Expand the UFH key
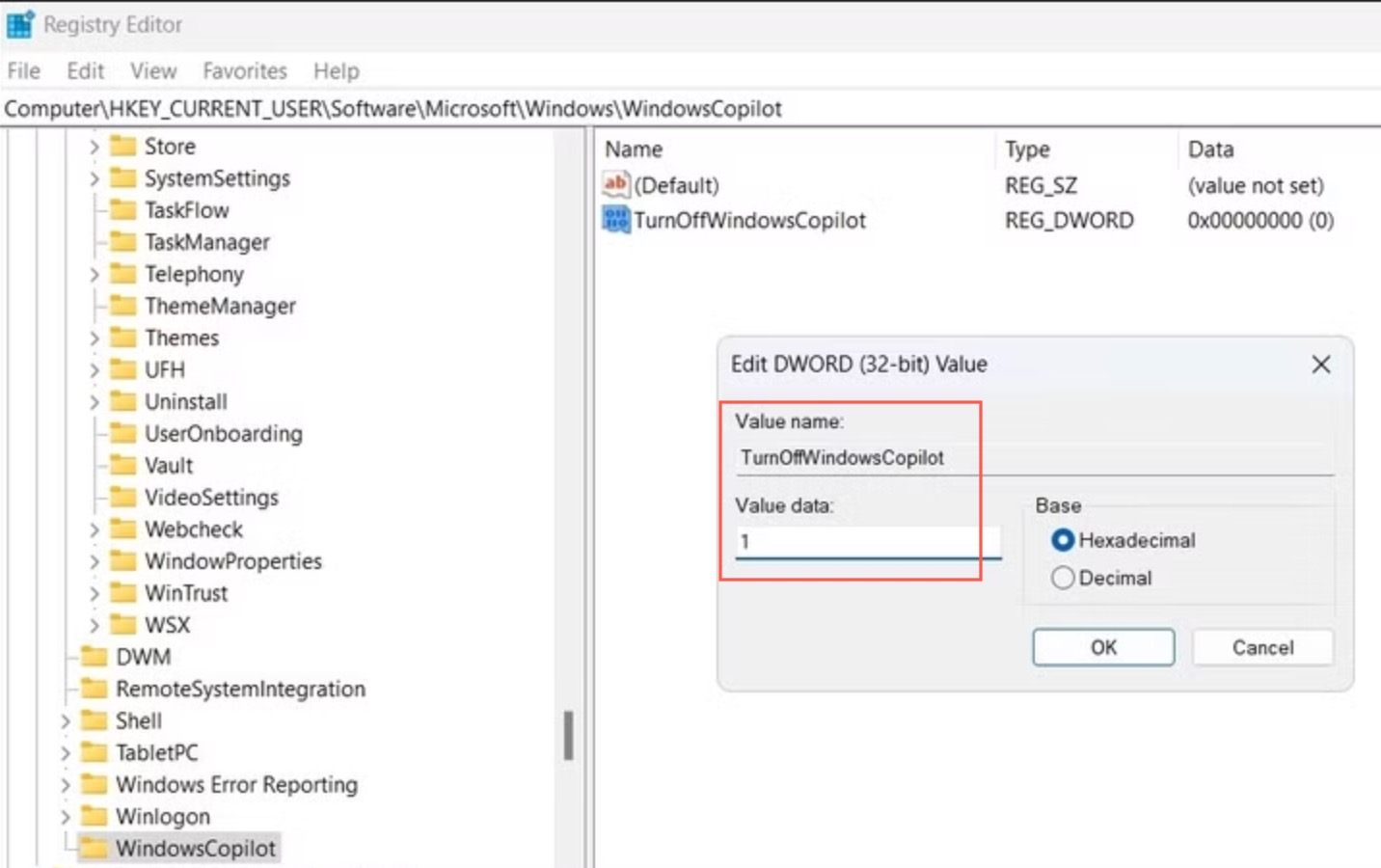This screenshot has height=868, width=1381. [94, 369]
